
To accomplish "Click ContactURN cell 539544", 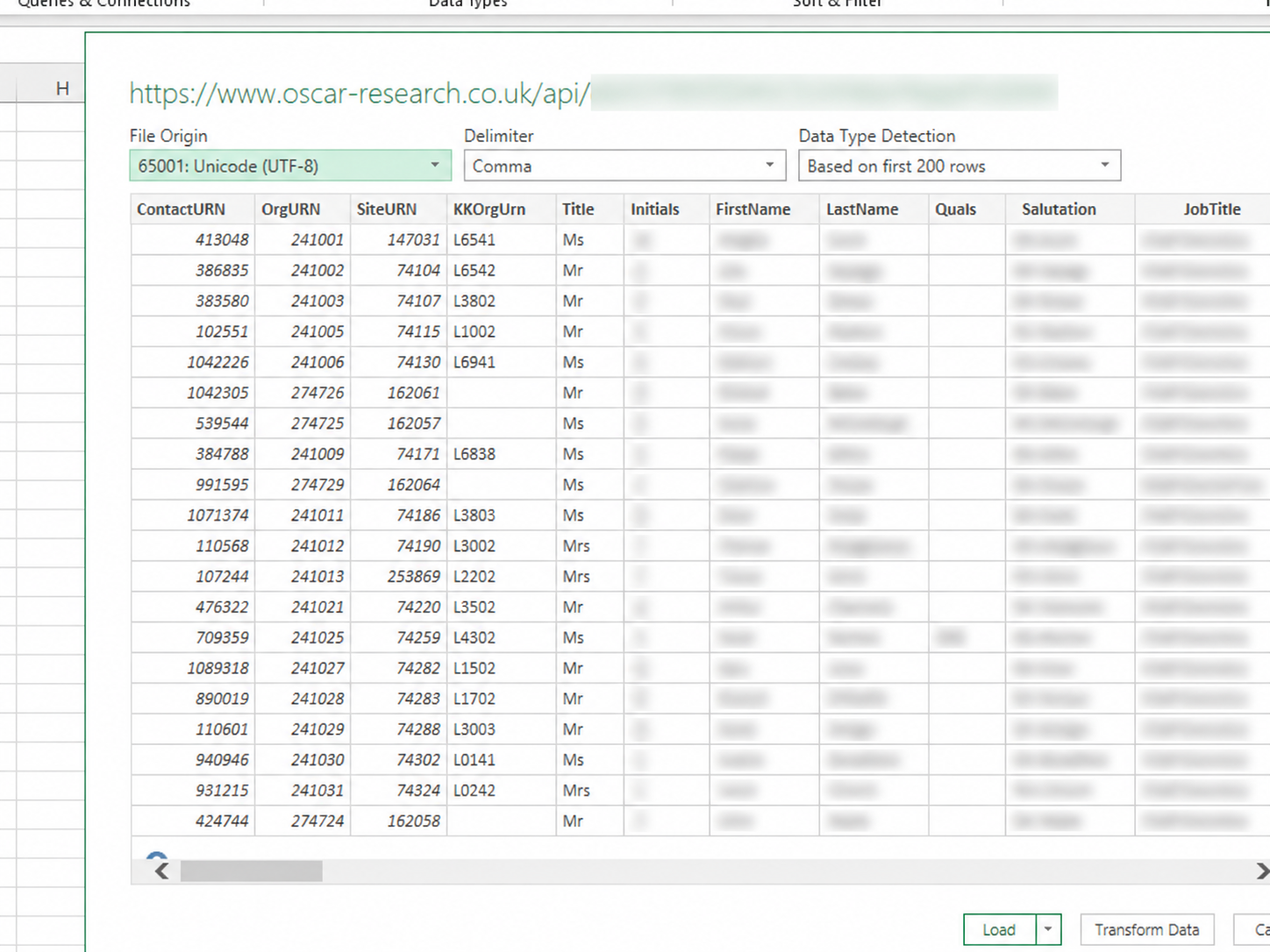I will coord(193,423).
